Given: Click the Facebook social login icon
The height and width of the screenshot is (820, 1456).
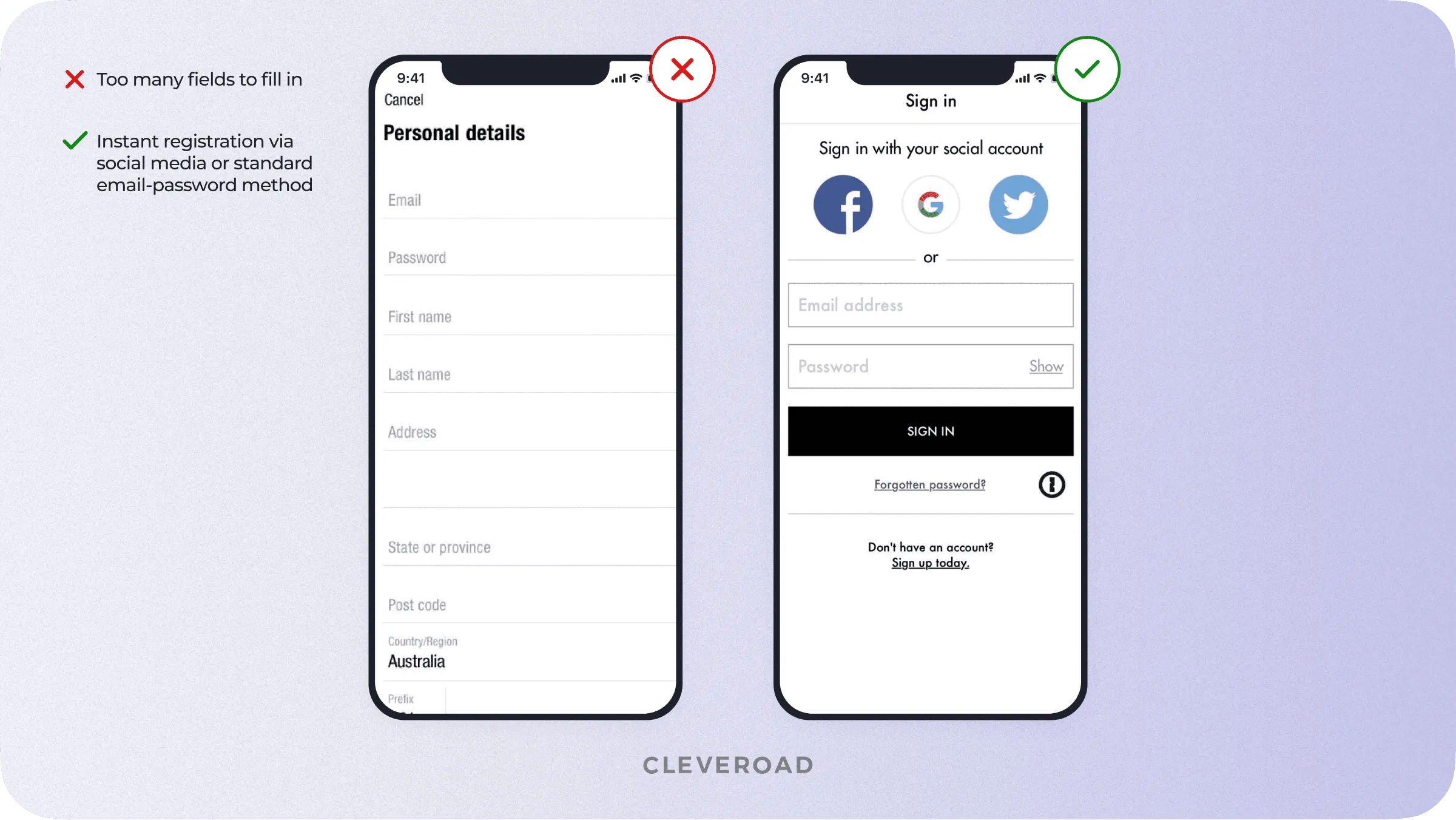Looking at the screenshot, I should pos(843,205).
